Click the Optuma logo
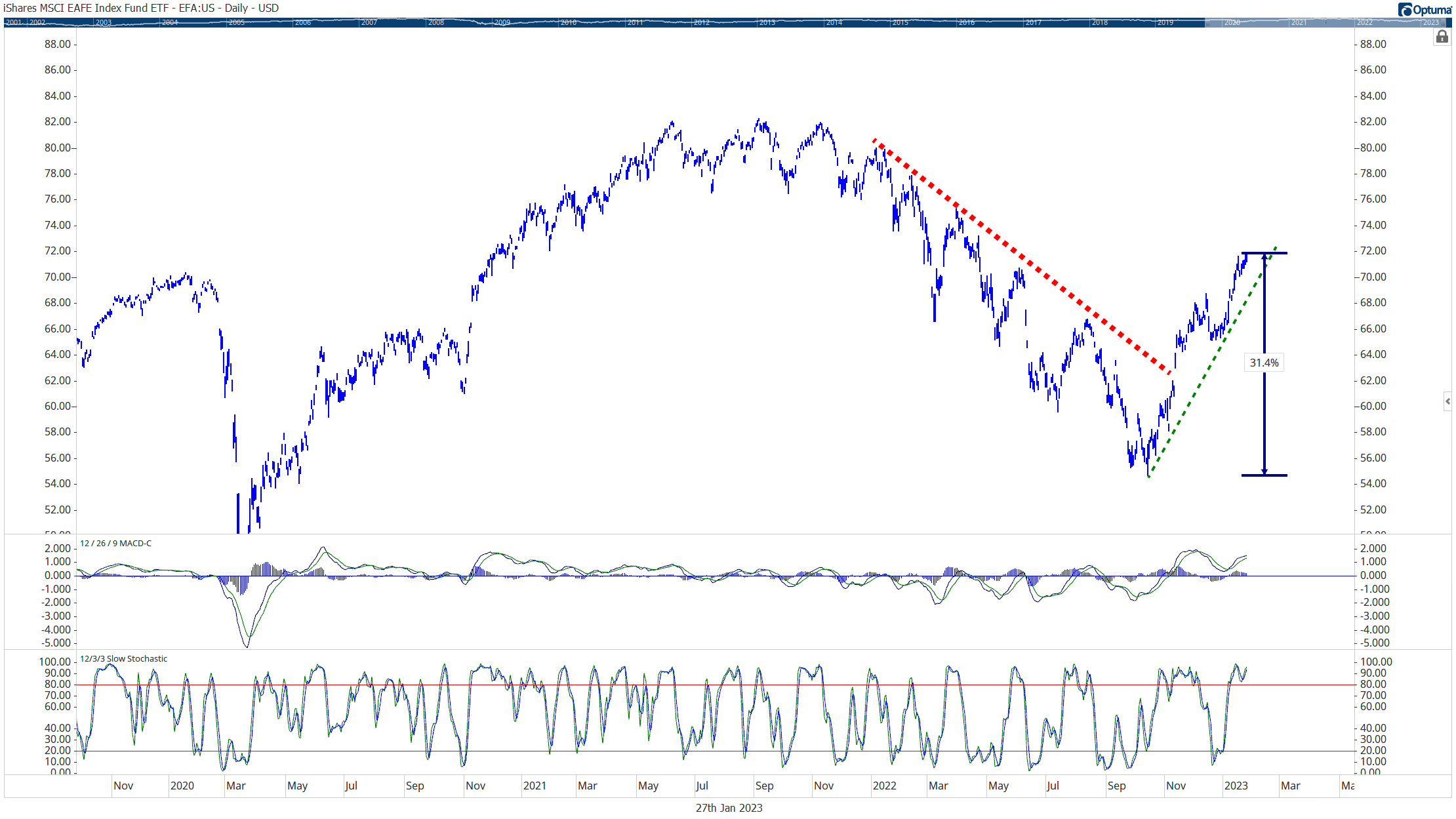 [1425, 9]
